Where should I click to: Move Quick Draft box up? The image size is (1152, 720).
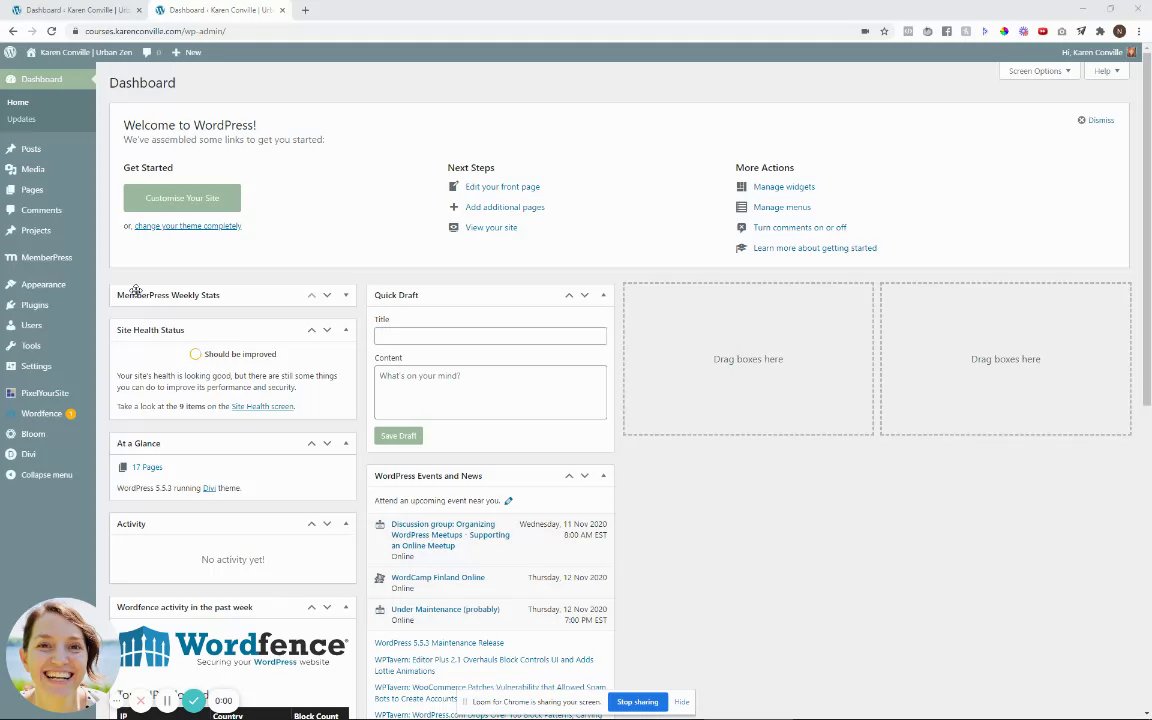point(569,295)
